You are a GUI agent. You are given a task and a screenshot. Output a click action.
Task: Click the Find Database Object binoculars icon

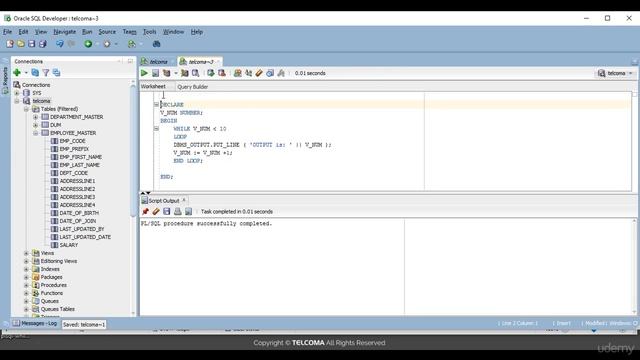[x=156, y=44]
